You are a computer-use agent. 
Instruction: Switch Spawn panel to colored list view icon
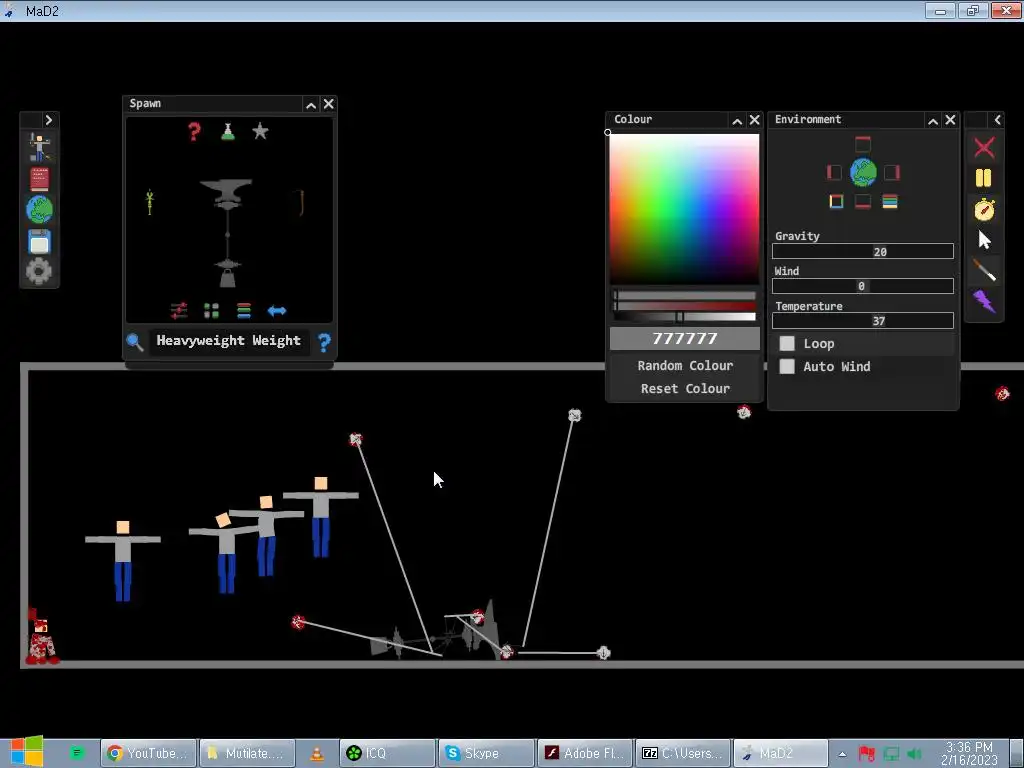pyautogui.click(x=244, y=310)
